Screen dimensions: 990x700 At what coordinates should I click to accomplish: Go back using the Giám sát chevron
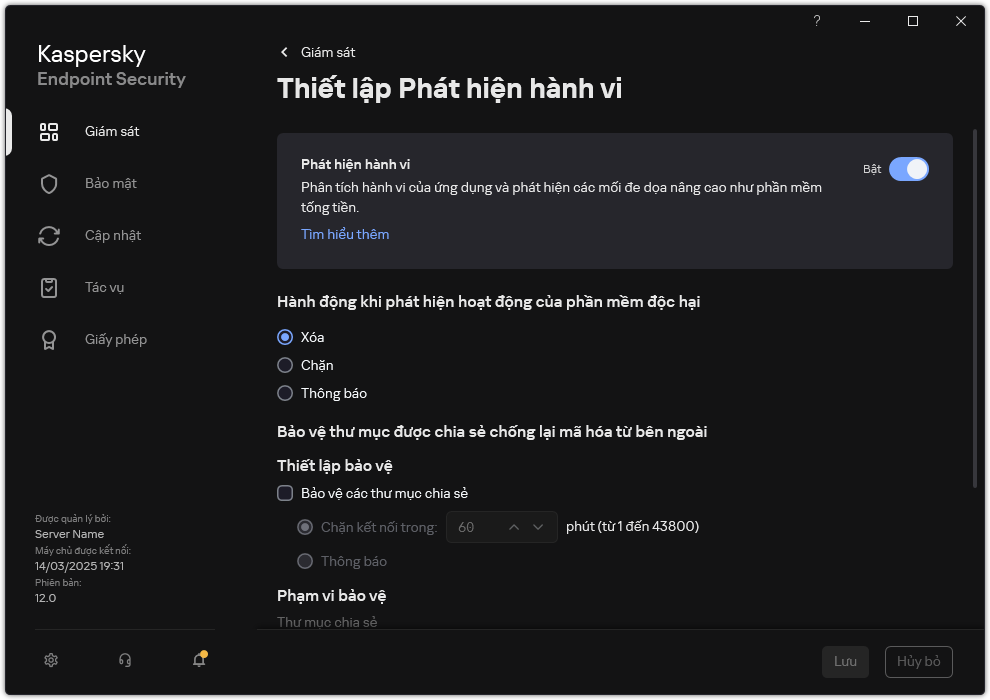[285, 52]
